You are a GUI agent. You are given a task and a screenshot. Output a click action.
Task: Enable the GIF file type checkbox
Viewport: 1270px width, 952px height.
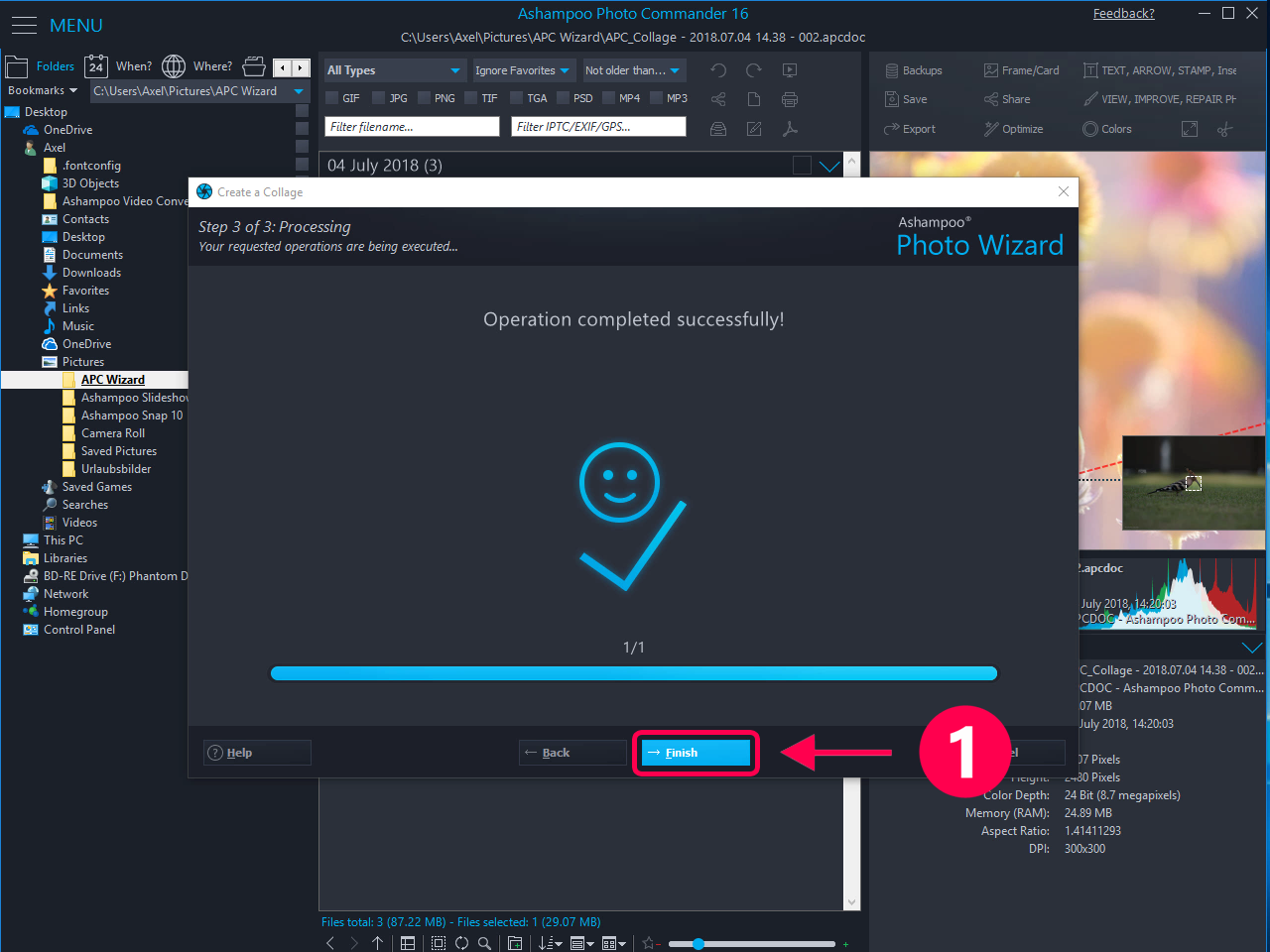332,98
